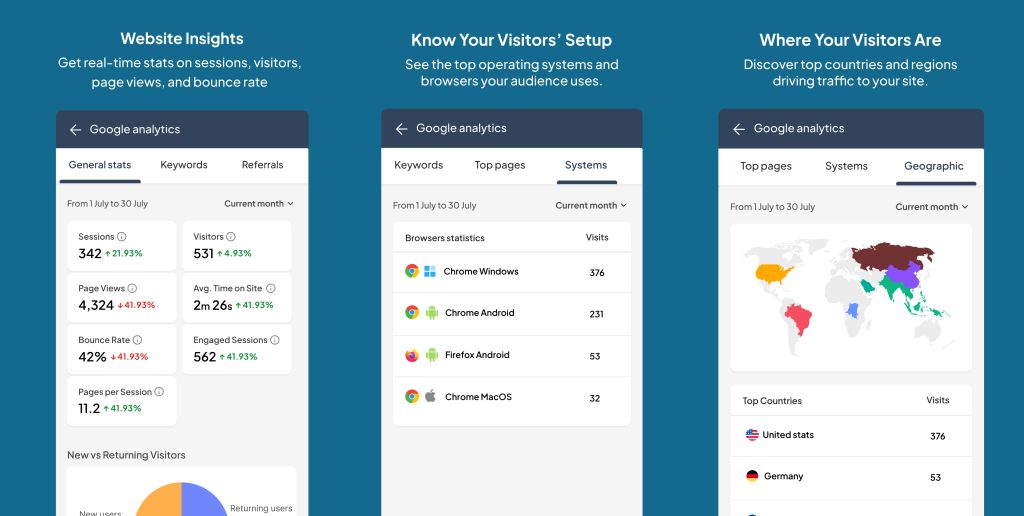
Task: Open Pages per Session info icon
Action: 159,392
